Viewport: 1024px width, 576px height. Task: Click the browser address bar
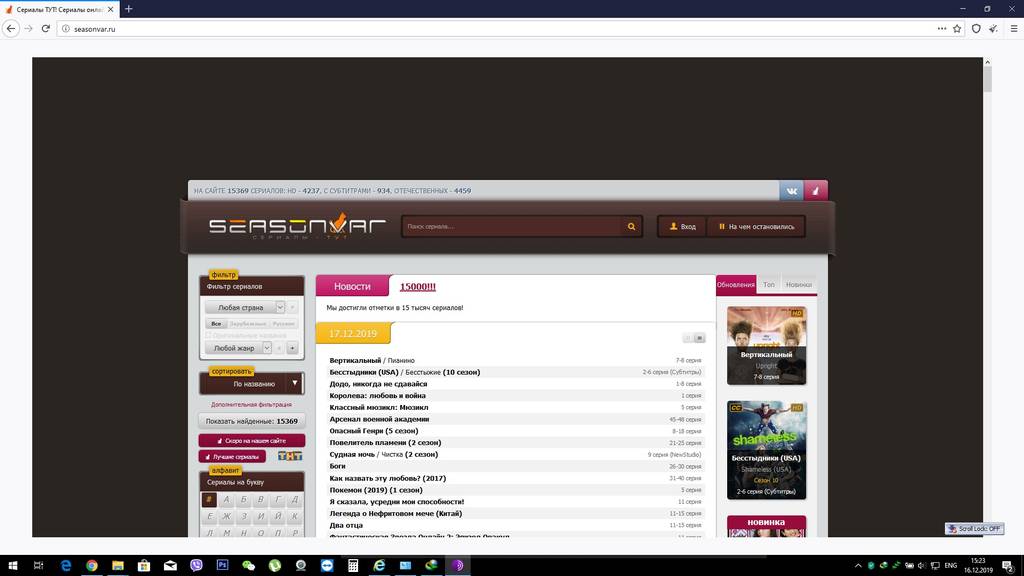pyautogui.click(x=503, y=29)
